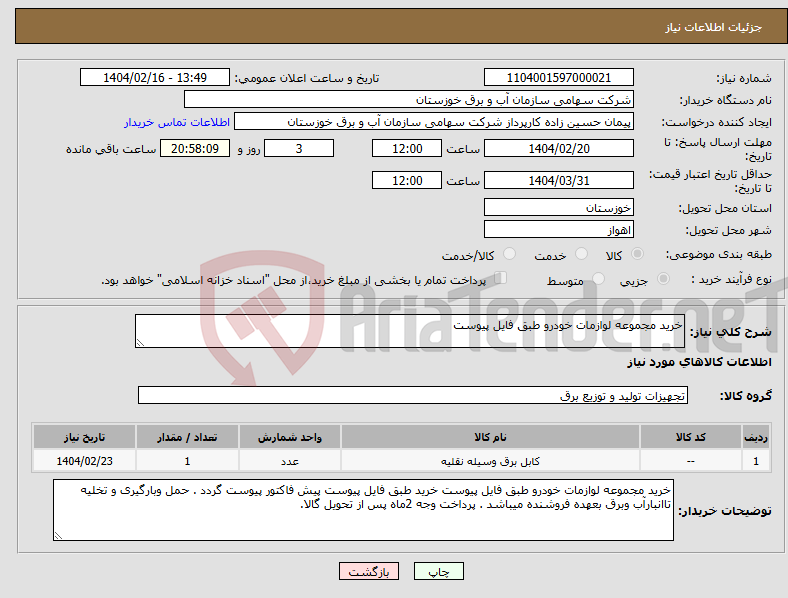
Task: Click the بازگشت (back) button
Action: pyautogui.click(x=369, y=571)
